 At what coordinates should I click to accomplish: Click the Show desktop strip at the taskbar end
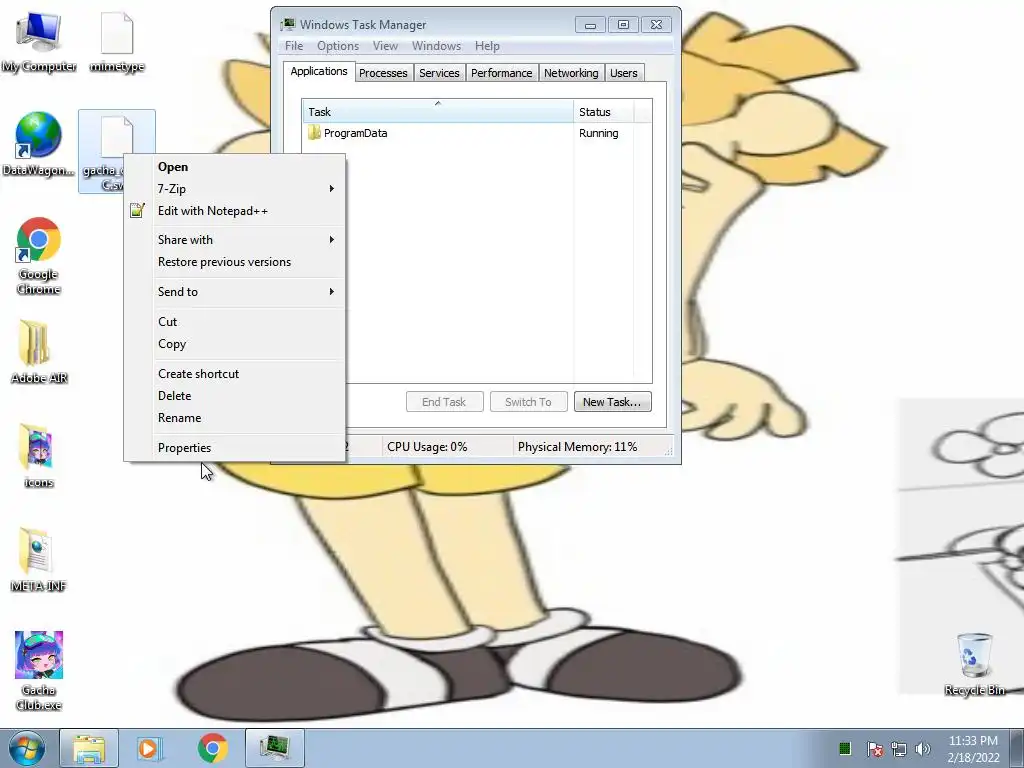point(1019,748)
